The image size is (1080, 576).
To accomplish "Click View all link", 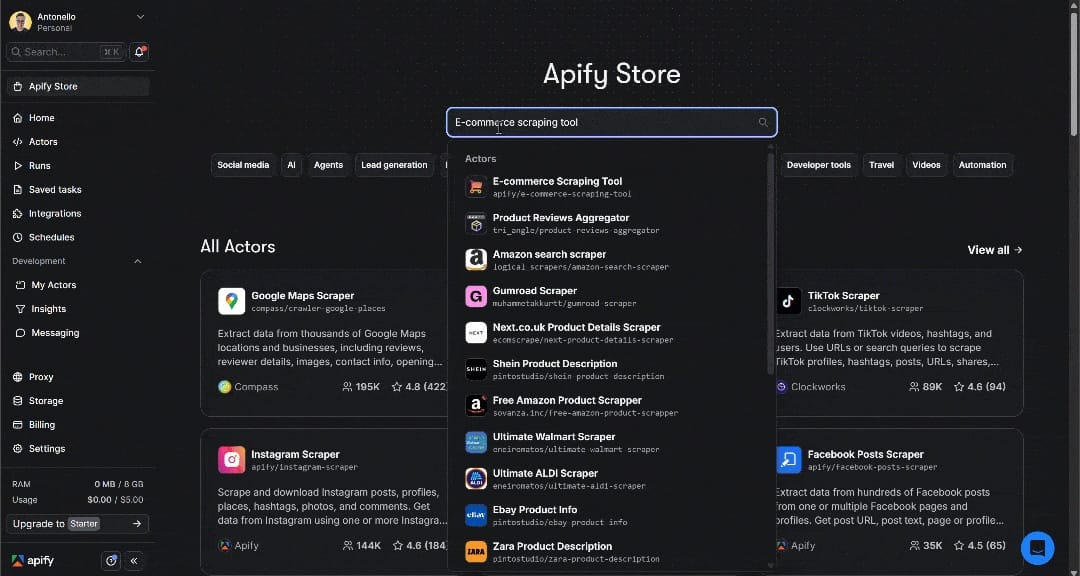I will pyautogui.click(x=995, y=250).
